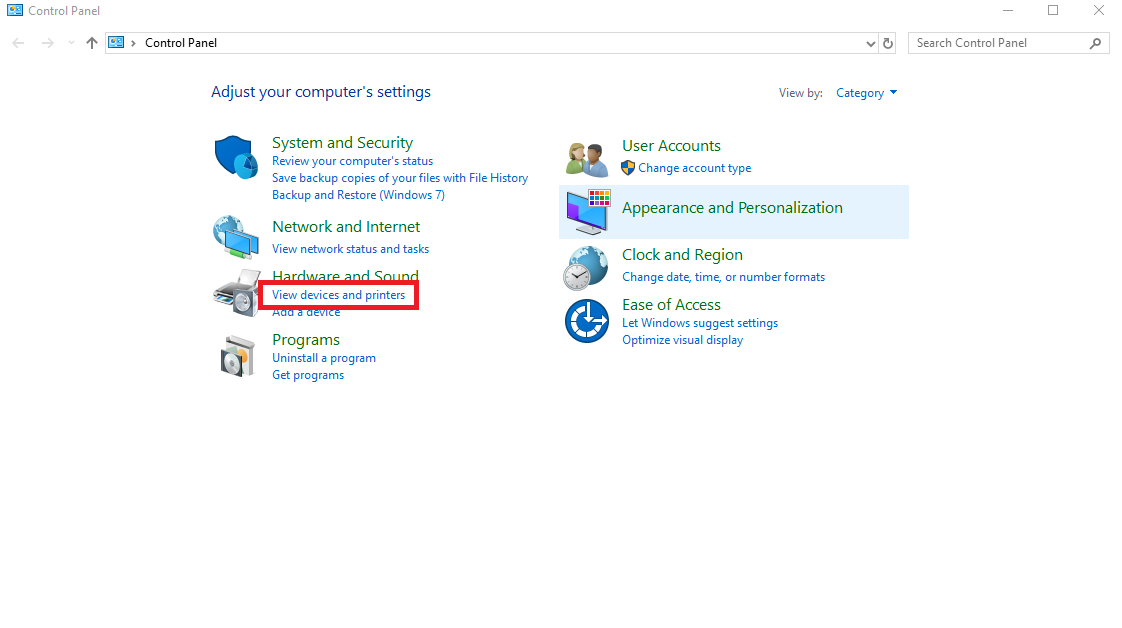
Task: Click the Hardware and Sound printer icon
Action: pyautogui.click(x=237, y=293)
